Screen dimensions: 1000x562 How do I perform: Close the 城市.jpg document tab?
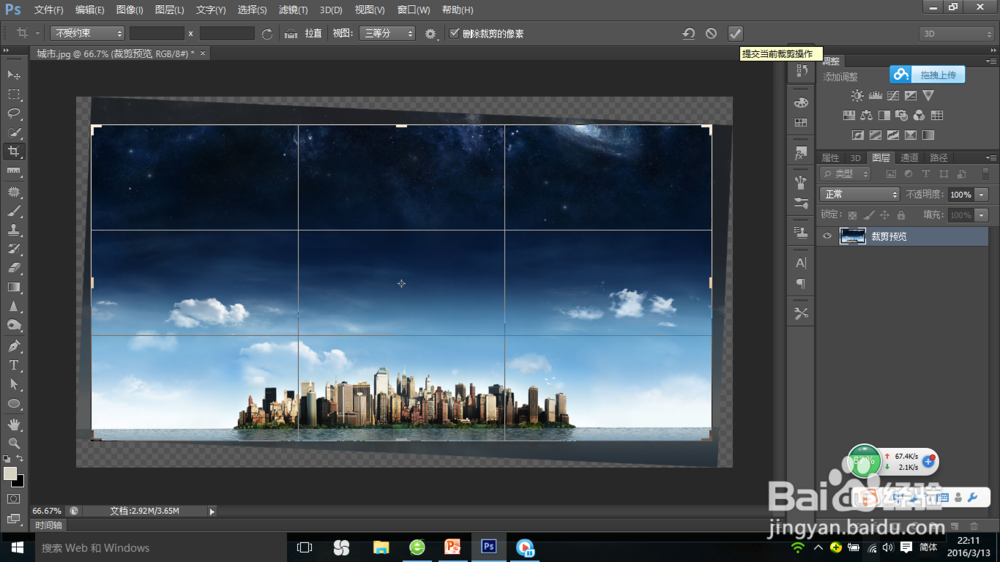(203, 54)
